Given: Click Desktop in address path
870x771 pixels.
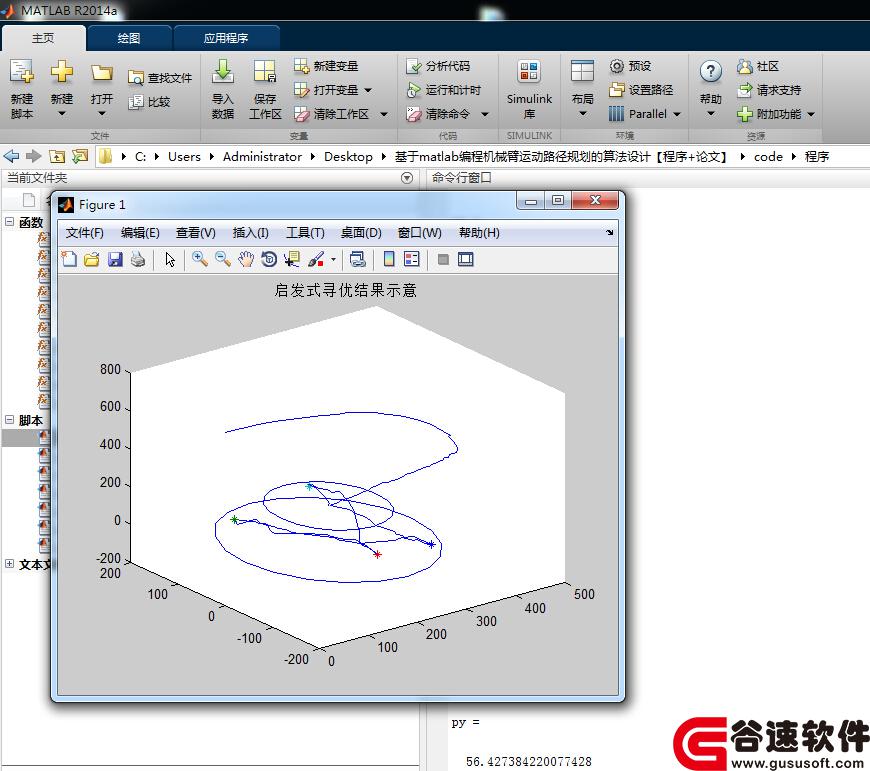Looking at the screenshot, I should (348, 157).
